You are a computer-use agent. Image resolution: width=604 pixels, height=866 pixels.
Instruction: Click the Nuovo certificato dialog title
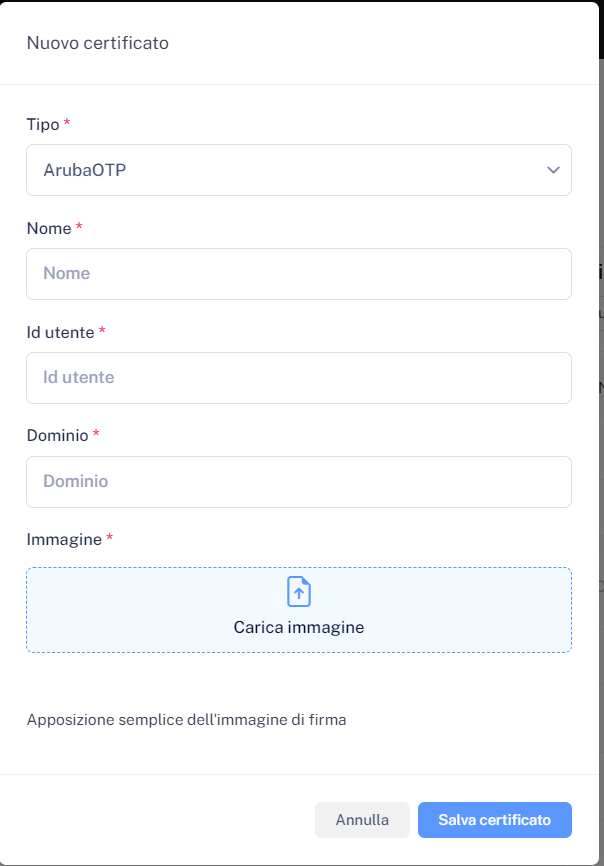coord(97,43)
